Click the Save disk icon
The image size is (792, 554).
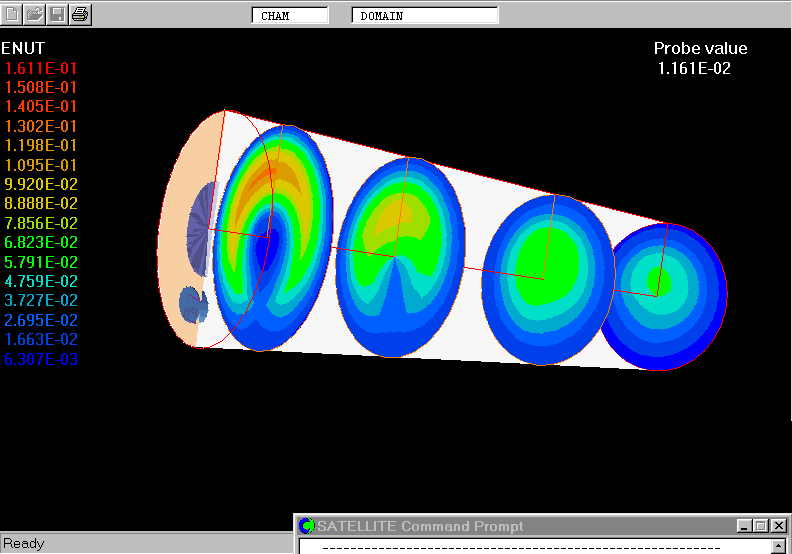[58, 14]
